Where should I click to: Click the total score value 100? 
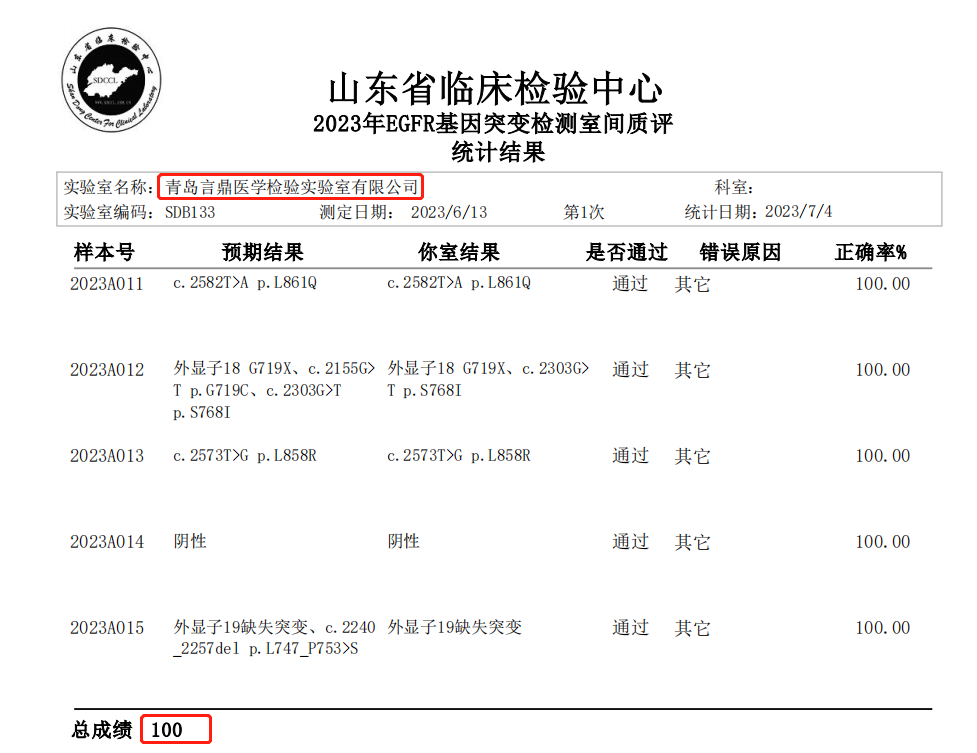coord(168,730)
